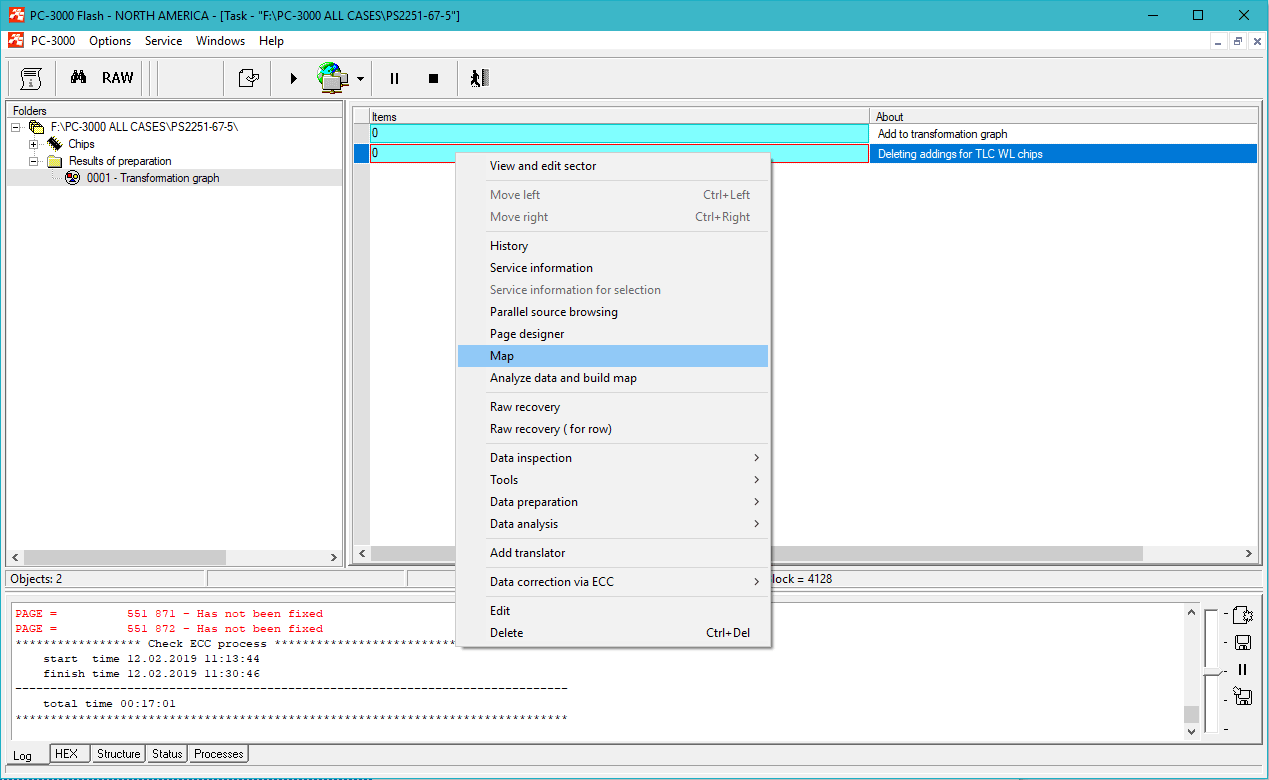The image size is (1269, 780).
Task: Click the log scrollbar down arrow
Action: 1190,731
